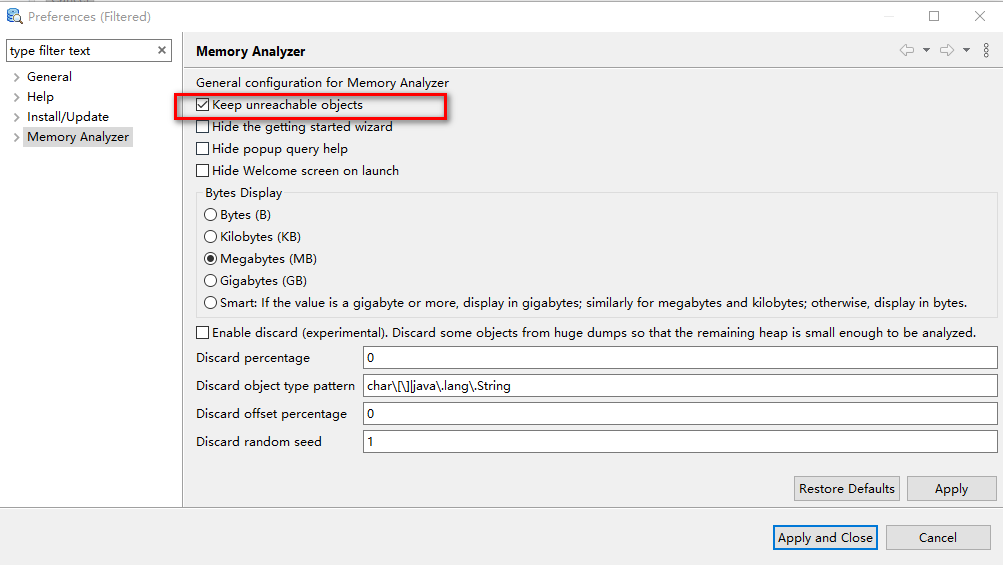1003x565 pixels.
Task: Close the Preferences window
Action: (x=979, y=16)
